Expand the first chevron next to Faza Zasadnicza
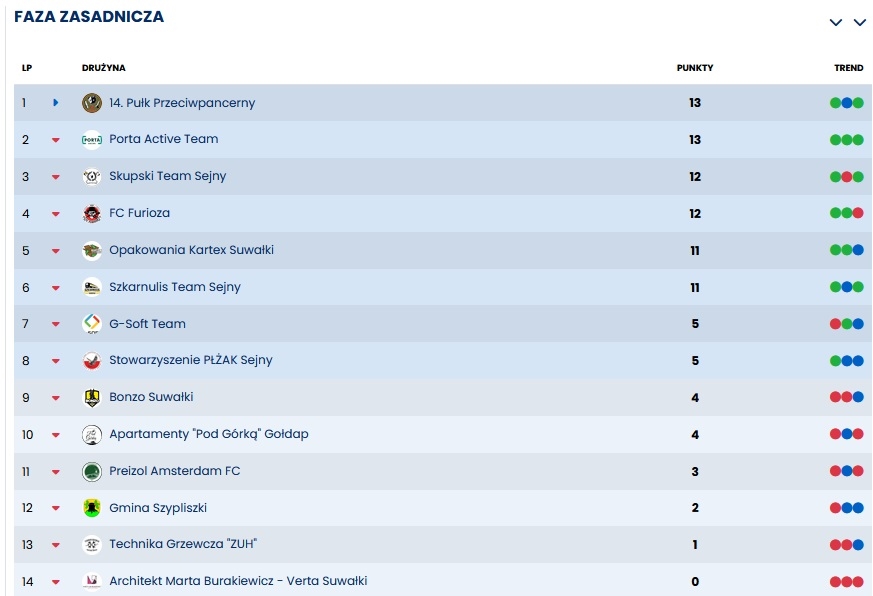This screenshot has width=873, height=596. [x=836, y=22]
